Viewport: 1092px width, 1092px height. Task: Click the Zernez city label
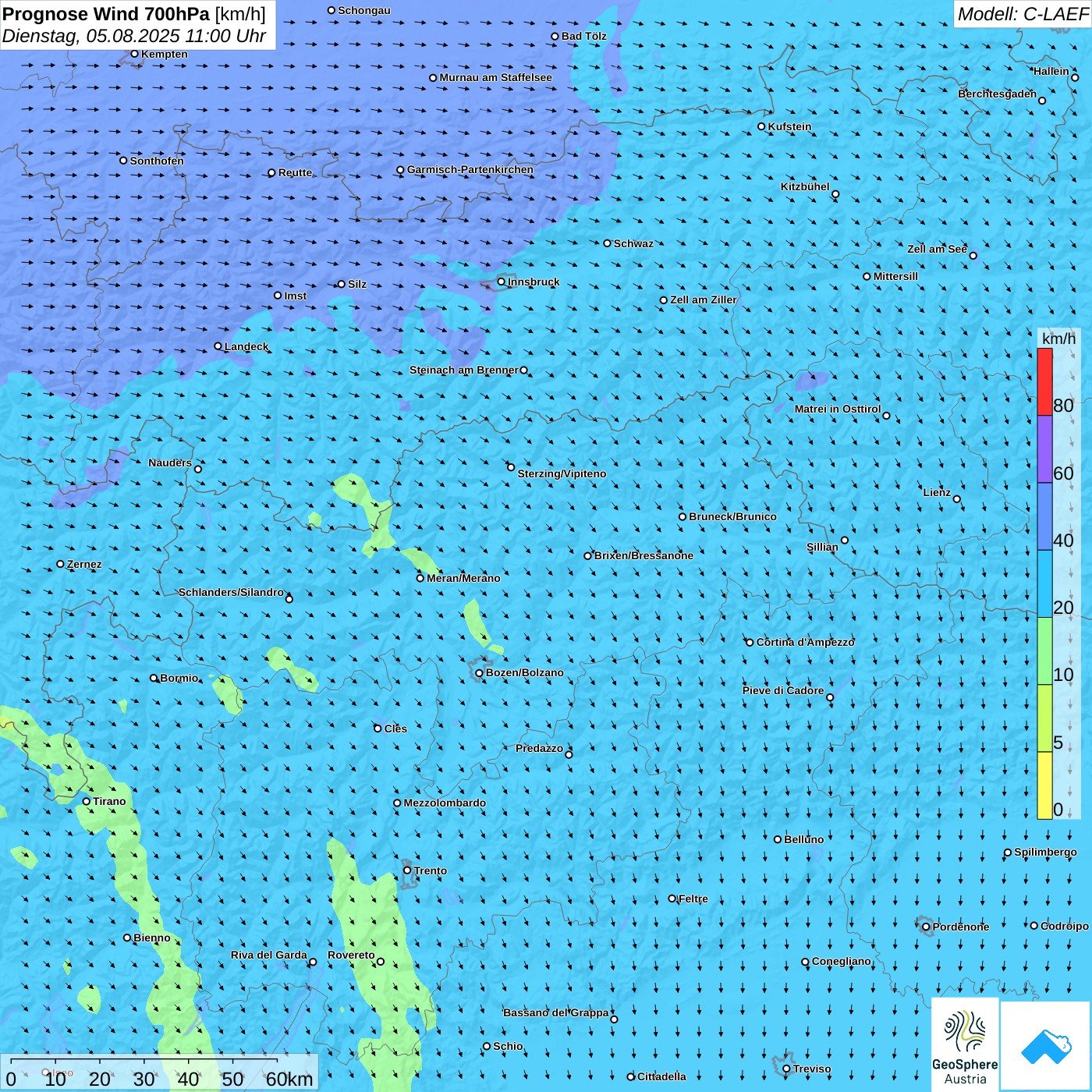[84, 564]
